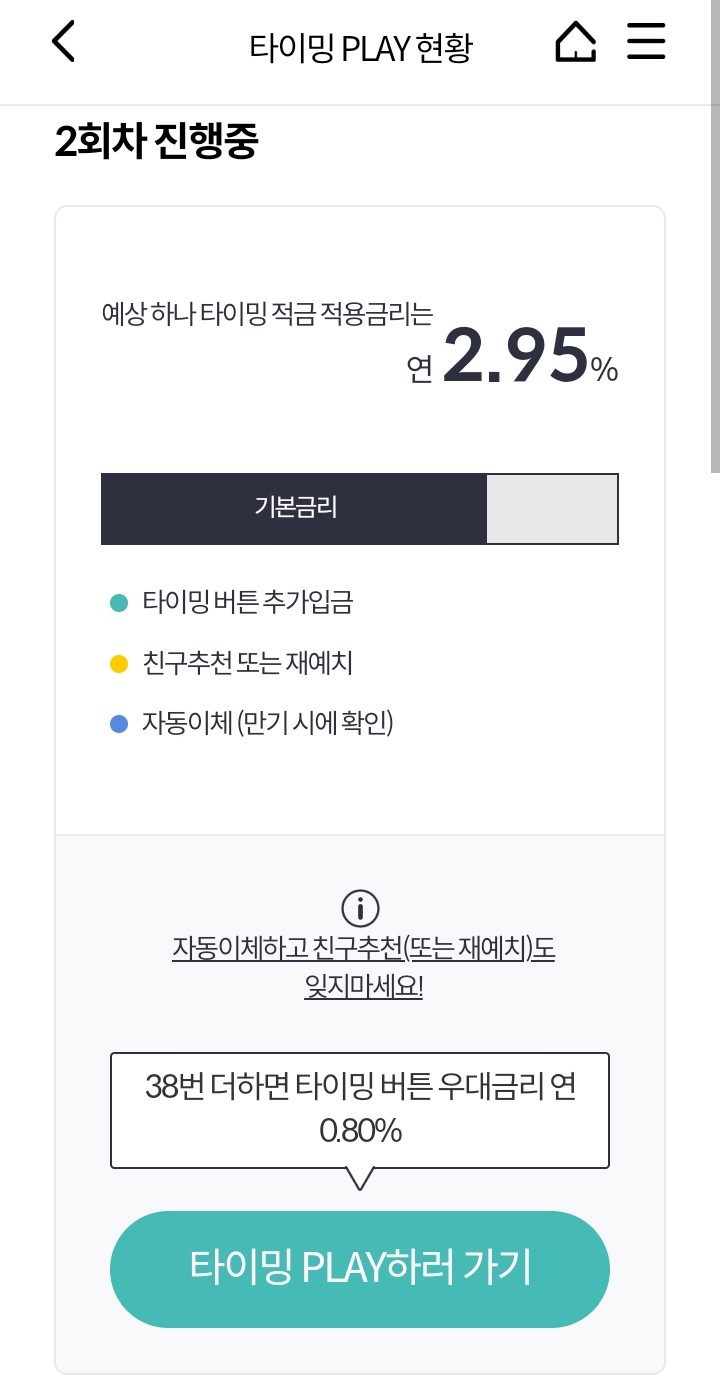Tap the 연 2.95% interest rate figure
The height and width of the screenshot is (1392, 720).
(x=514, y=358)
